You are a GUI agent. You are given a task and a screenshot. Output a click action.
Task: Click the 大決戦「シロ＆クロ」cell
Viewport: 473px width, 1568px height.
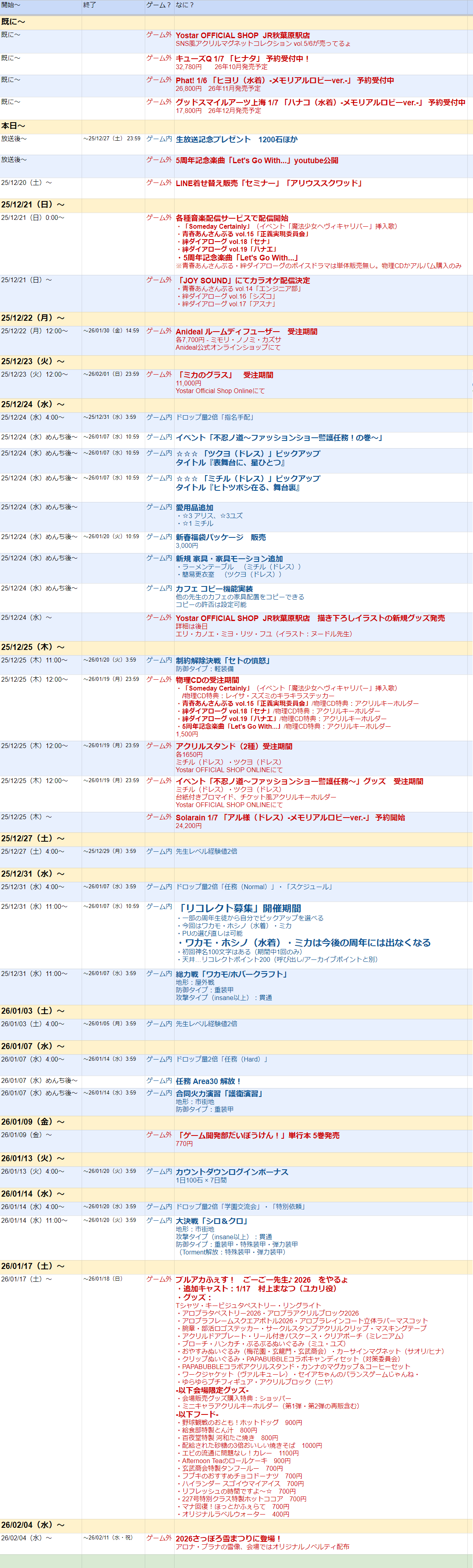[x=211, y=1220]
